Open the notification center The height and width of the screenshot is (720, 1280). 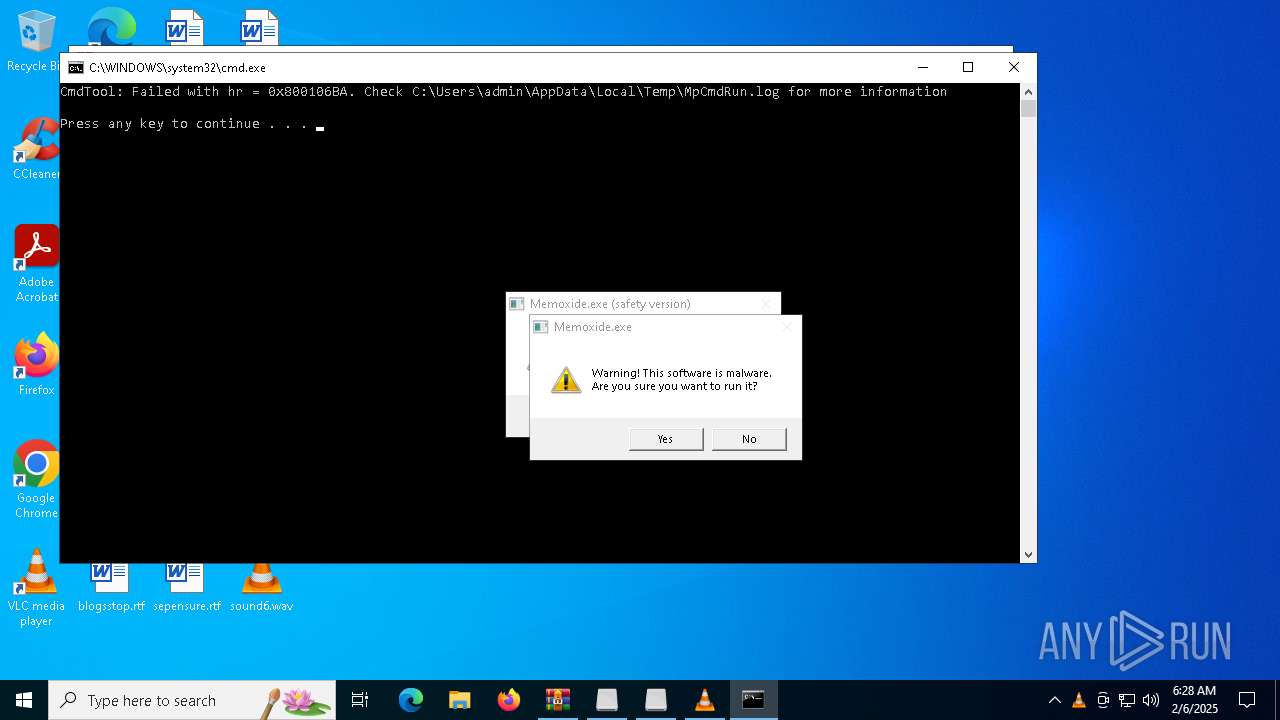tap(1247, 700)
